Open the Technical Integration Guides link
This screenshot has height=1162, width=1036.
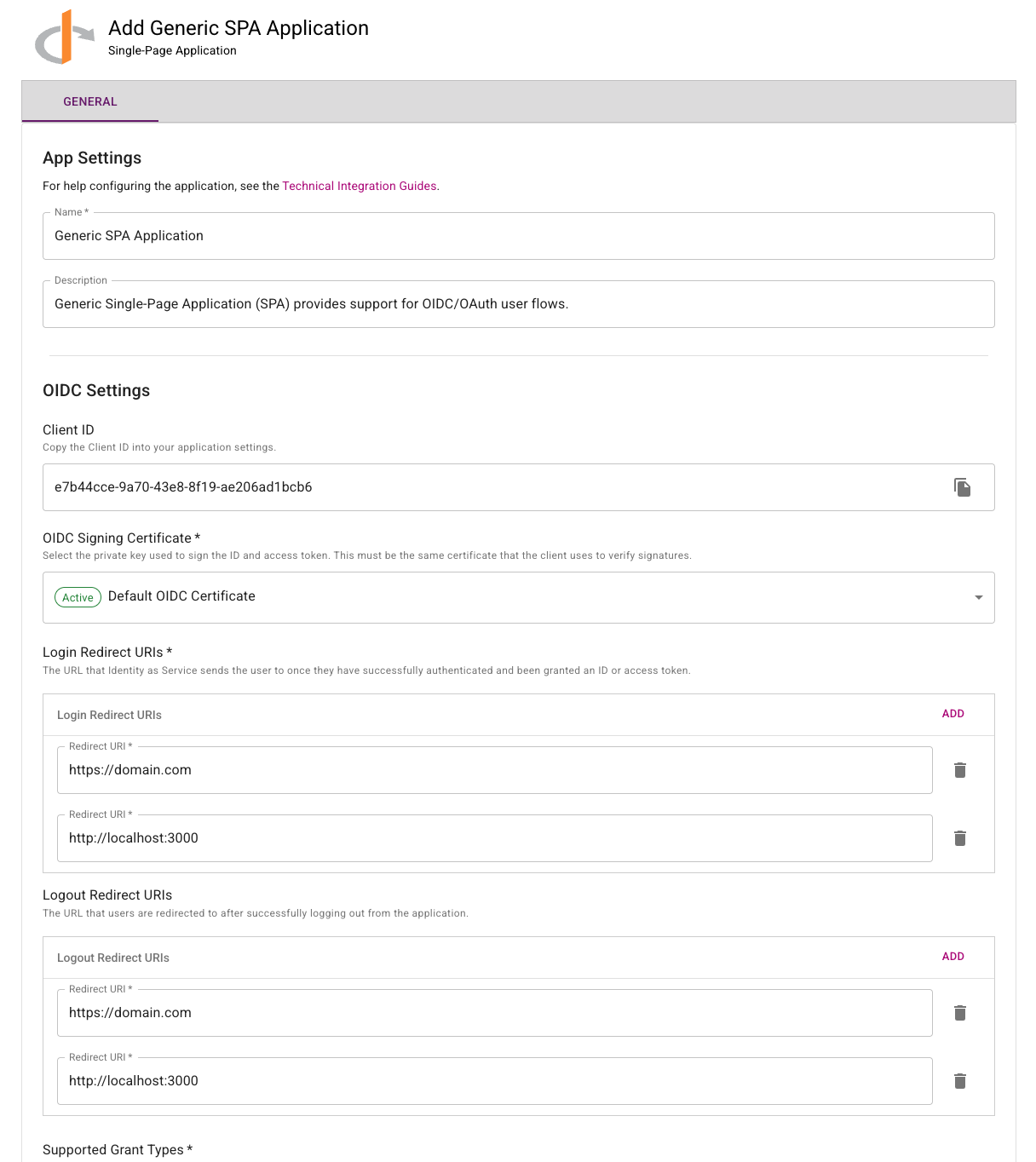point(359,186)
